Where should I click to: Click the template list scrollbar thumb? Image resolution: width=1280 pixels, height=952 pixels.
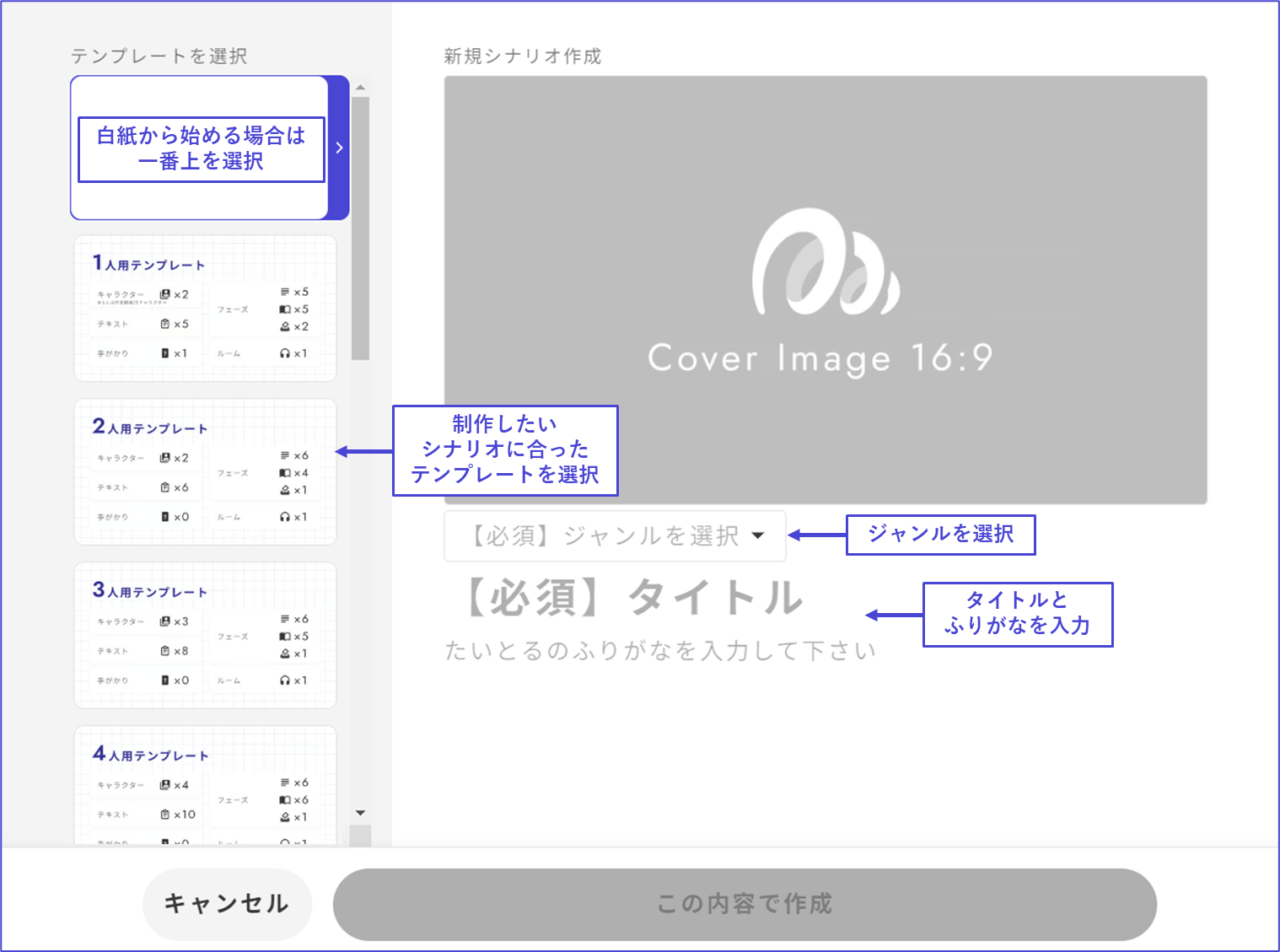[360, 228]
